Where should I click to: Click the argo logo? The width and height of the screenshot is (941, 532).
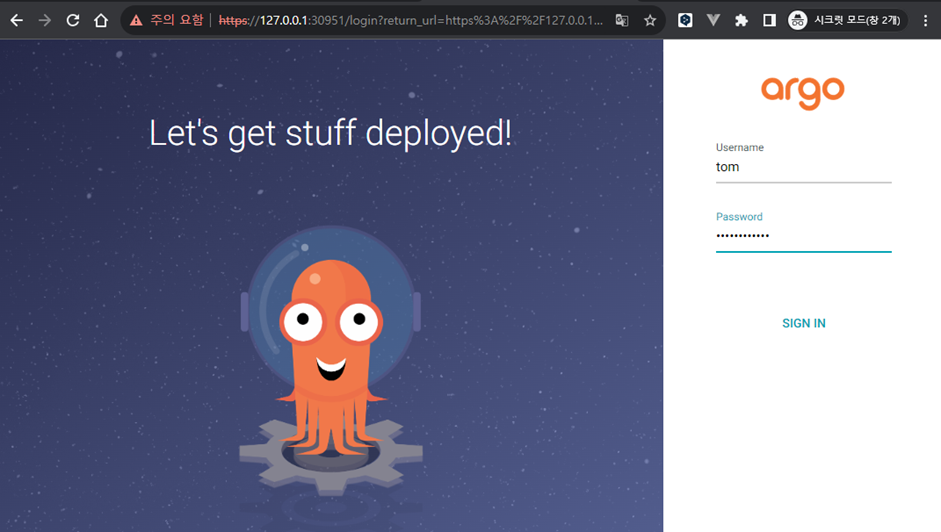[803, 92]
